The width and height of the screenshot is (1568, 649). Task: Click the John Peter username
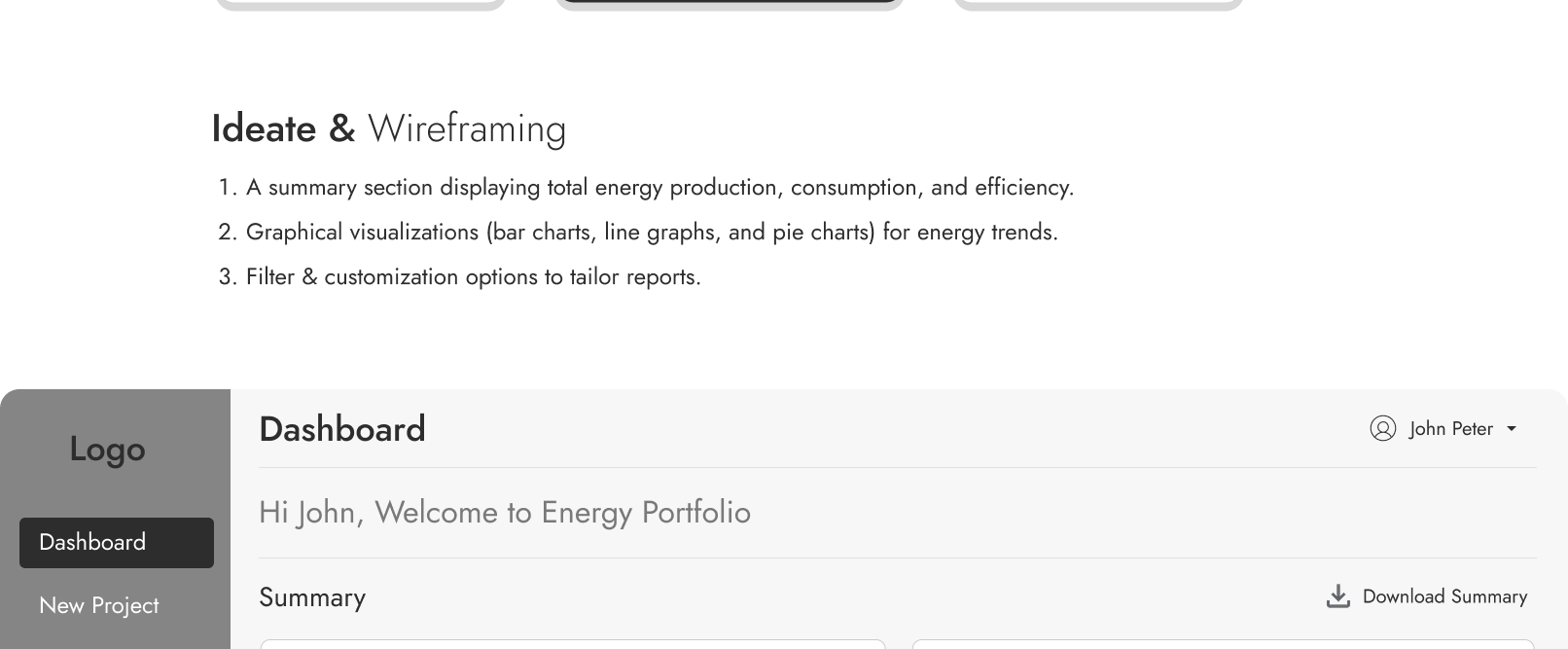(x=1450, y=429)
